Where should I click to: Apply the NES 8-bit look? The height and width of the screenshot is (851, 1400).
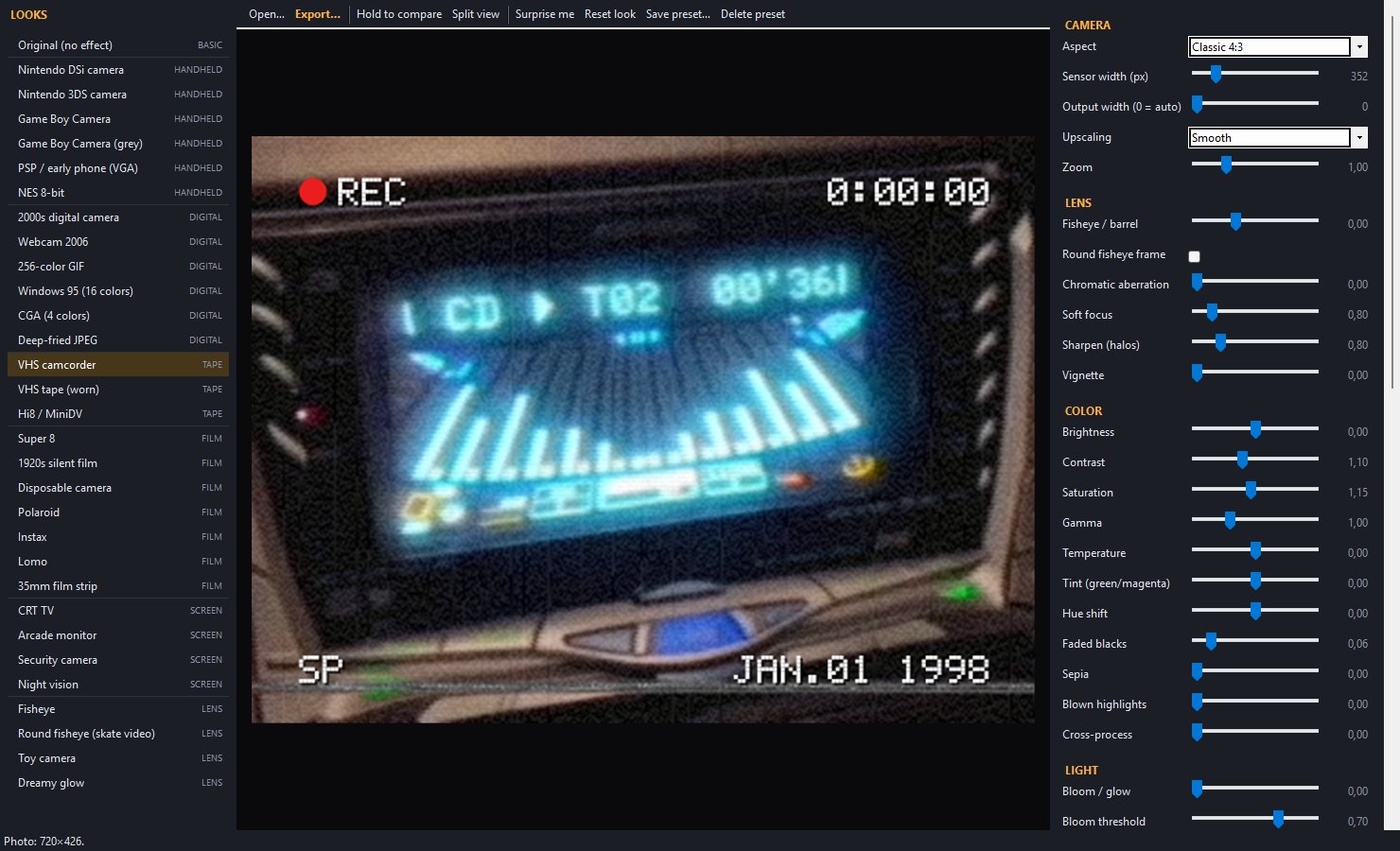point(118,193)
